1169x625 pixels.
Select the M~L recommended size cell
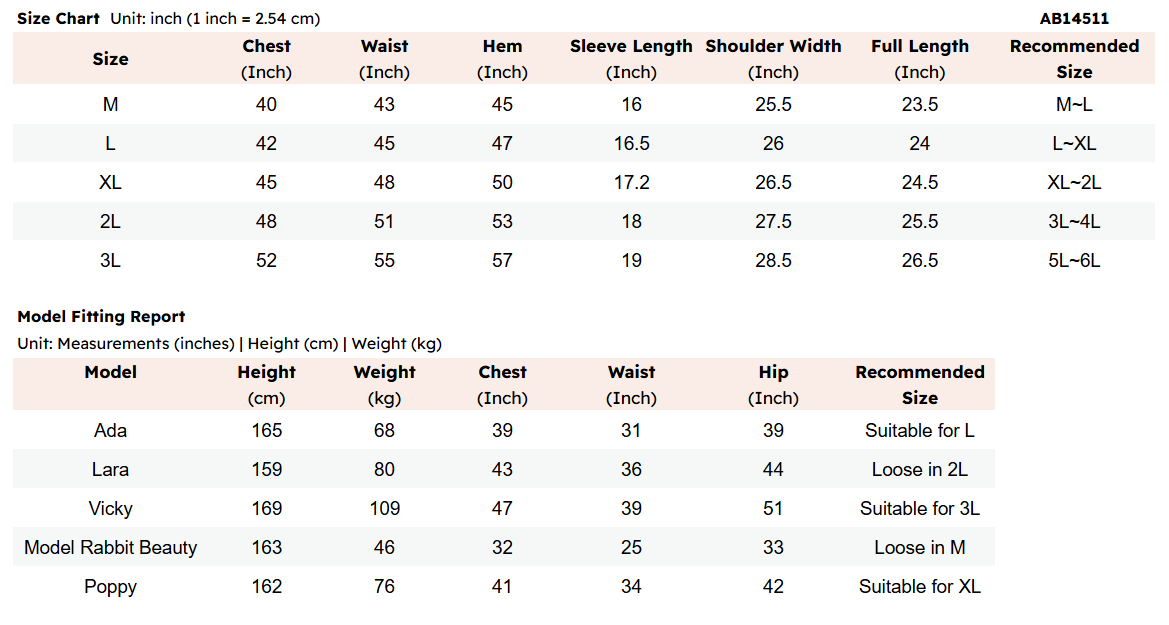click(1074, 104)
